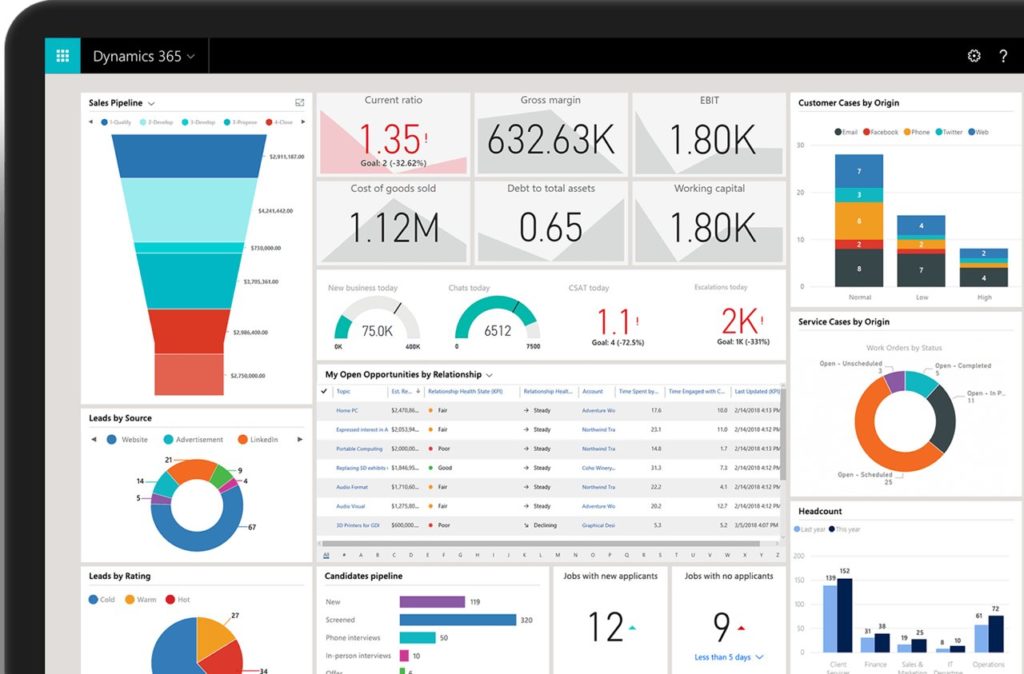Click the Hot color swatch in Leads by Rating
This screenshot has width=1024, height=674.
[169, 600]
